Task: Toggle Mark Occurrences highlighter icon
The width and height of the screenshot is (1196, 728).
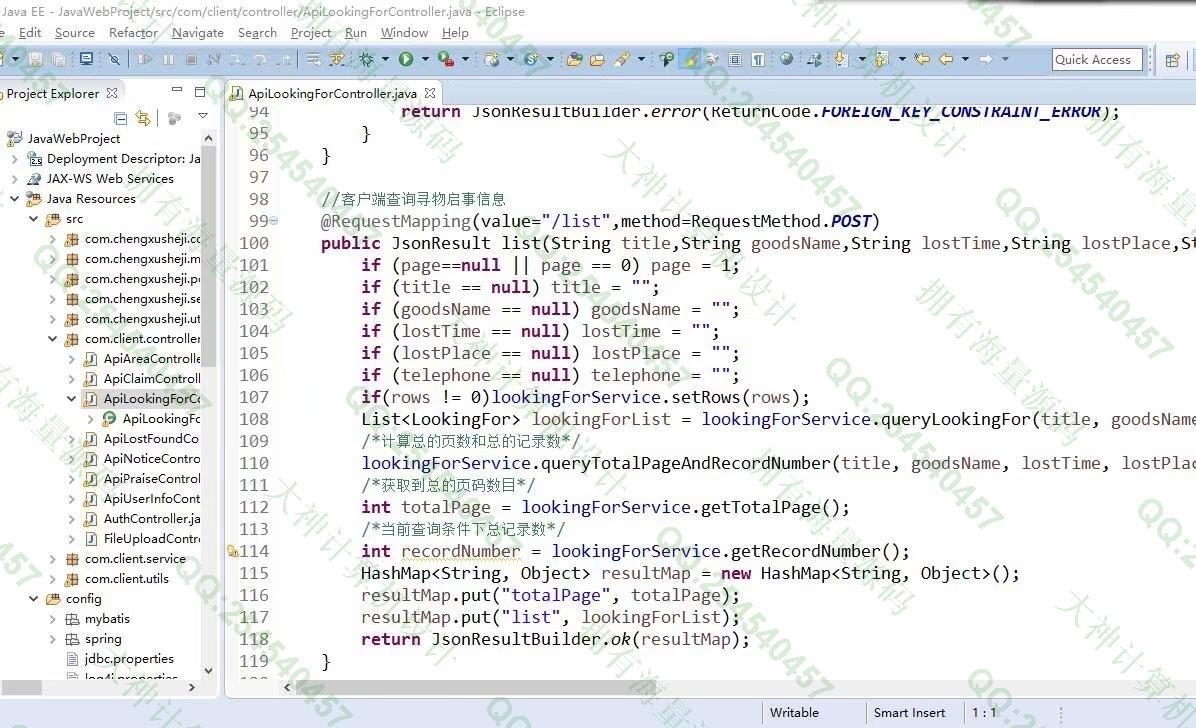Action: [x=690, y=59]
